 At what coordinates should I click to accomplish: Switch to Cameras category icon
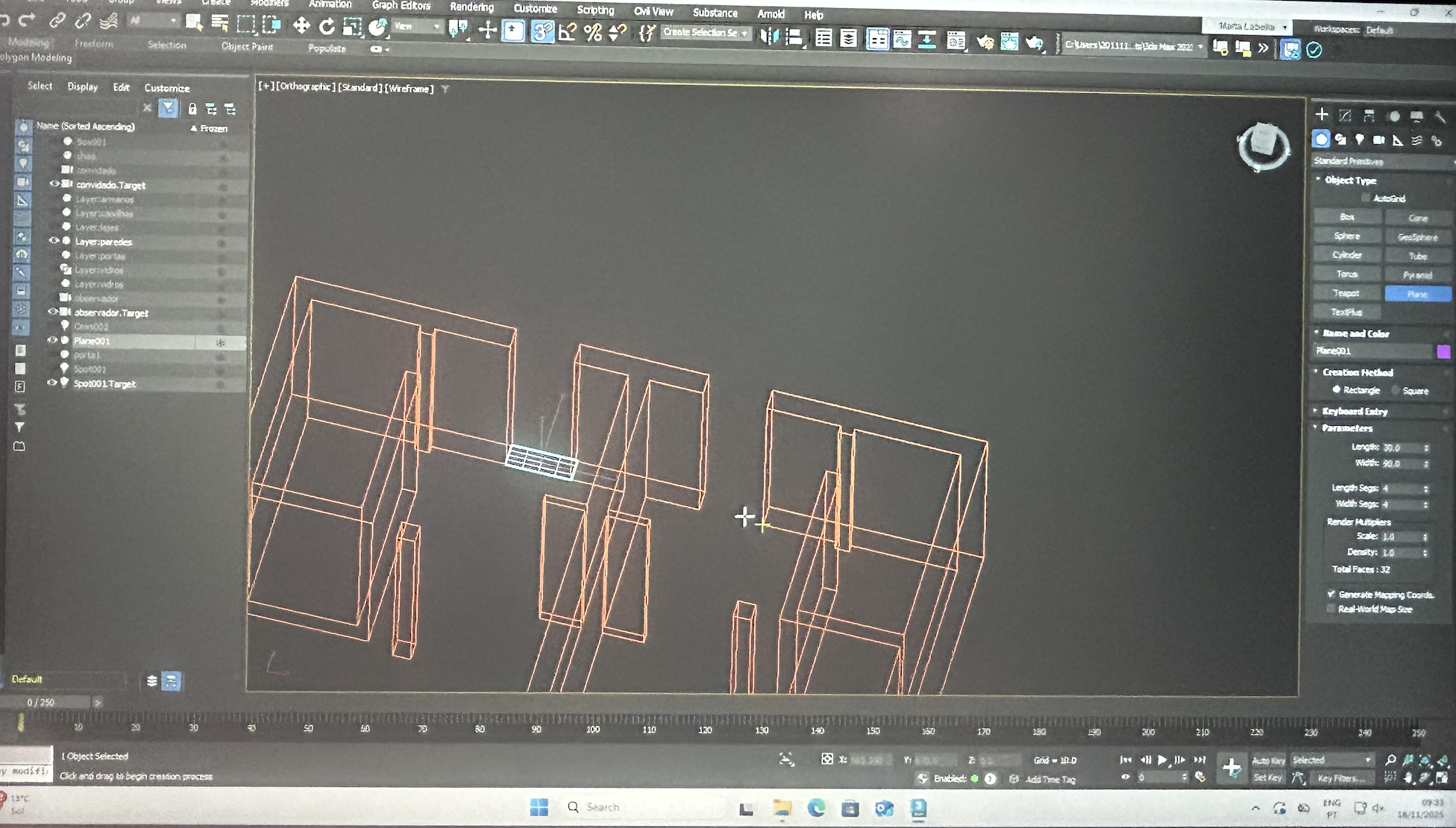pyautogui.click(x=1378, y=139)
